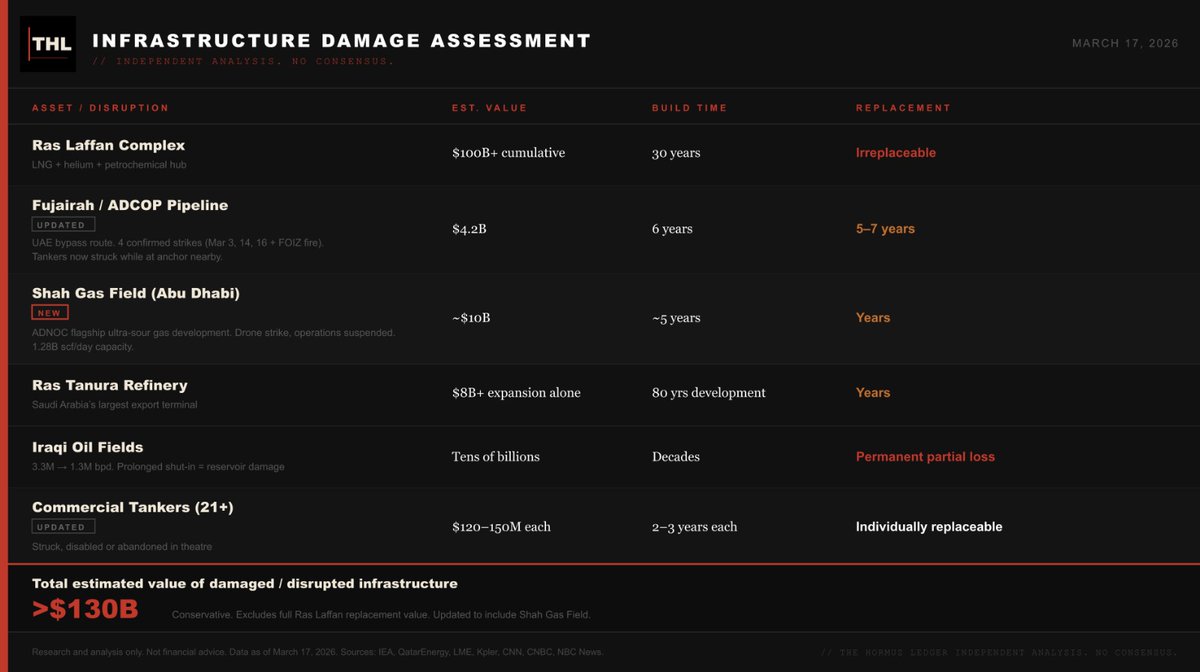Click the $120–150M each value
The width and height of the screenshot is (1200, 672).
pos(501,527)
